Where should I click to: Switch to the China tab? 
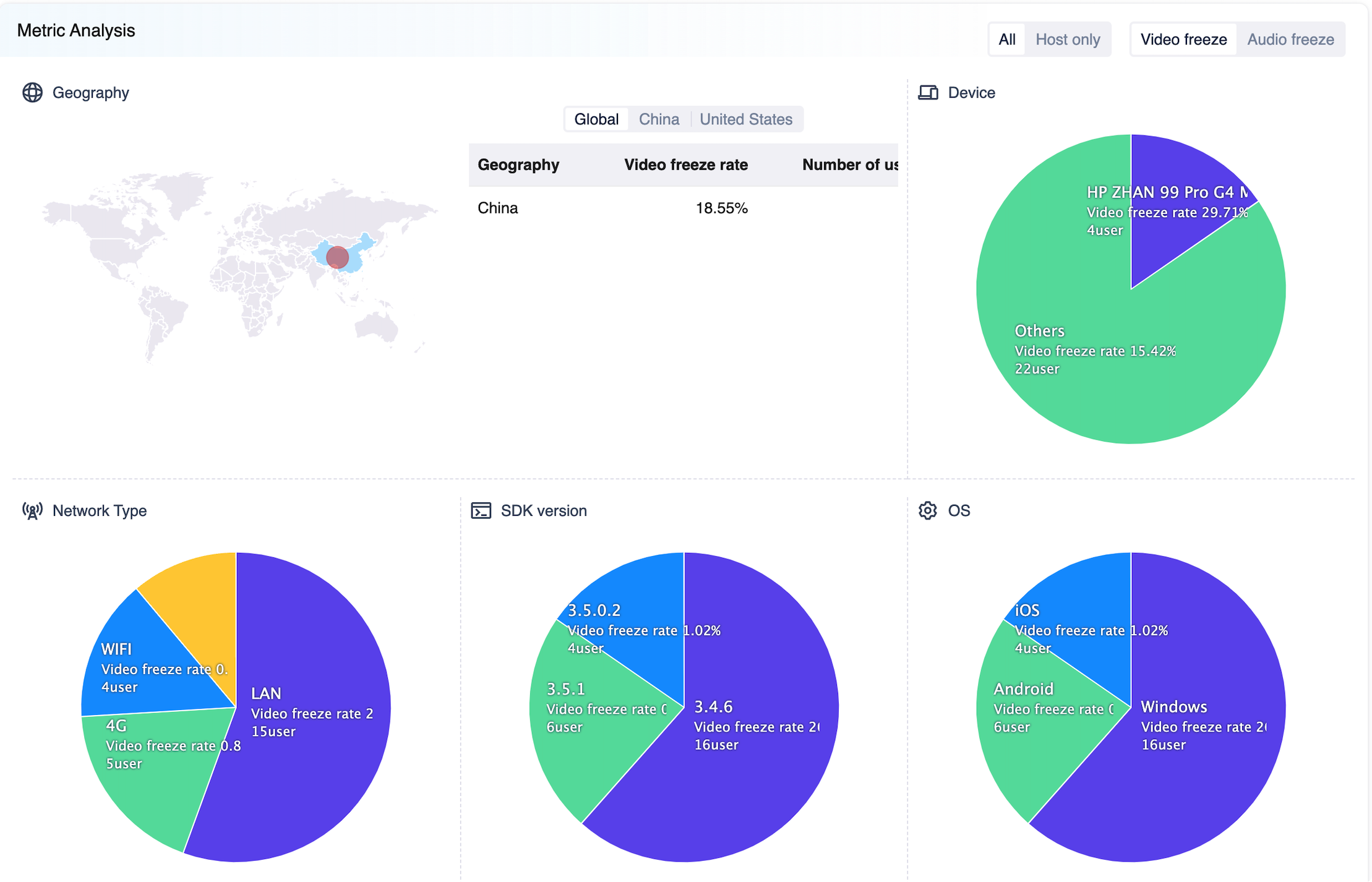pos(659,119)
